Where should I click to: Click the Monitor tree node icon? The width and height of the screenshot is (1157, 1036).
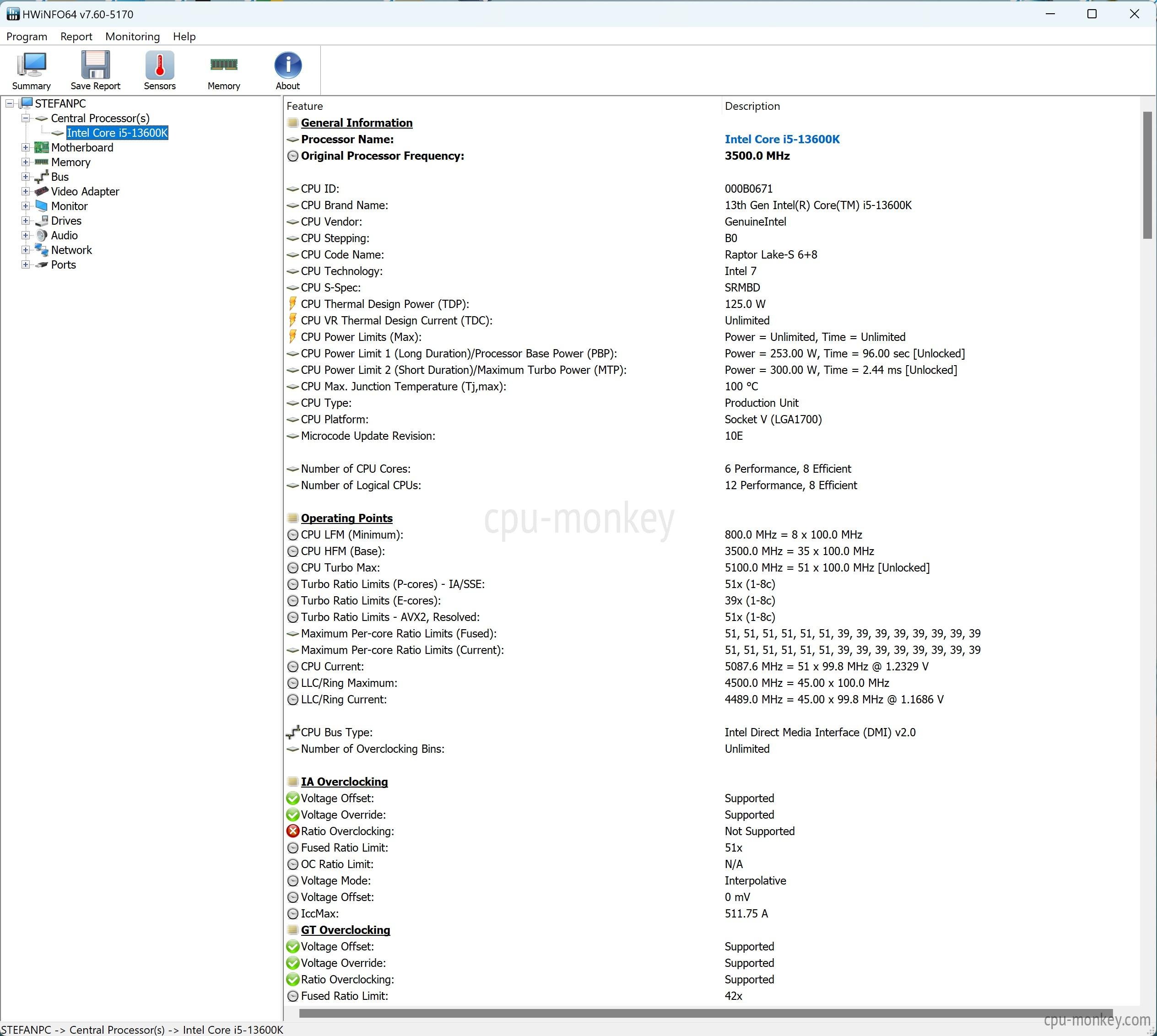[42, 206]
